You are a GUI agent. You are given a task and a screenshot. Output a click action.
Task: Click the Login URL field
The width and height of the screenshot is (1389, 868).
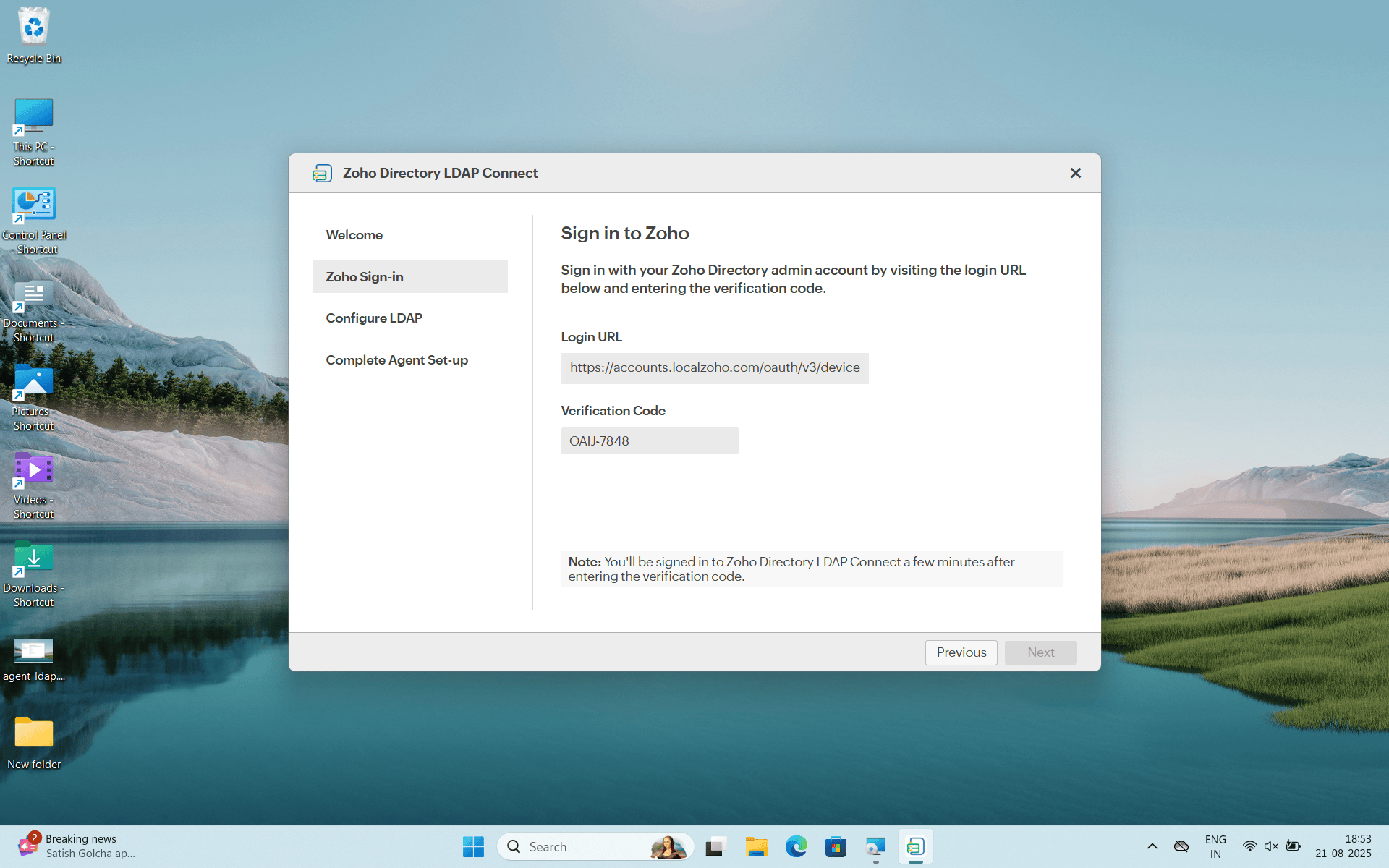[714, 368]
